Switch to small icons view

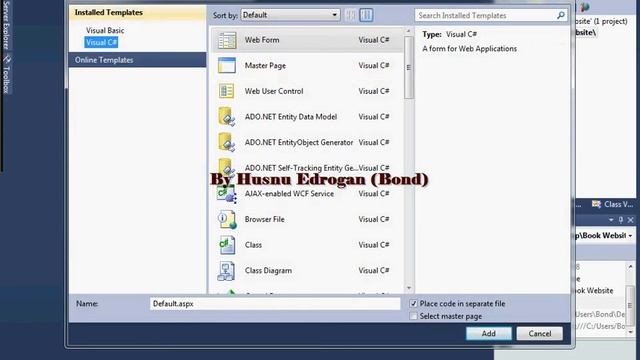[350, 15]
